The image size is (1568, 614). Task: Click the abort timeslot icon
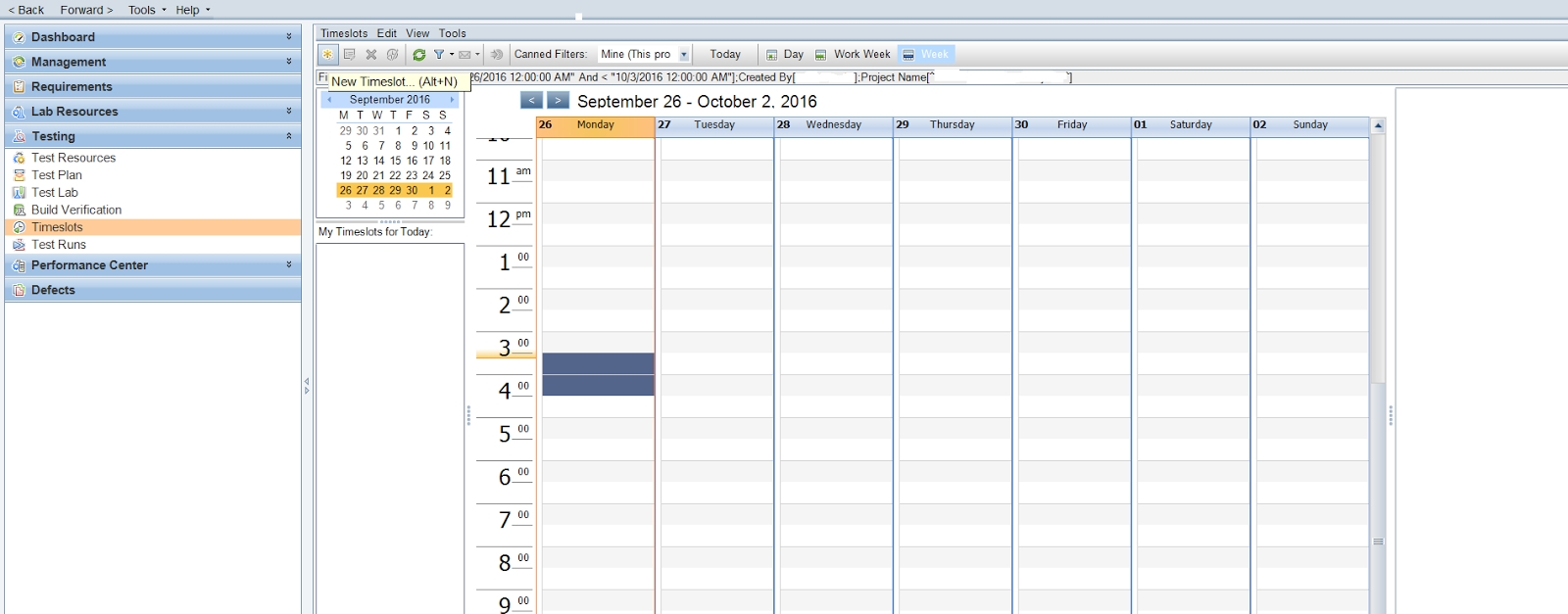393,55
